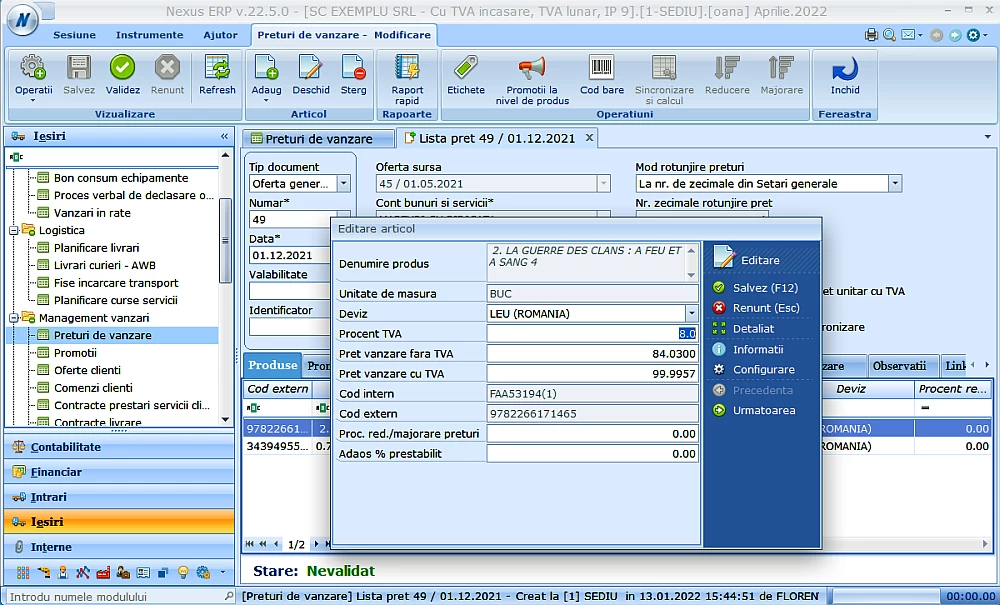
Task: Apply a Majorare with its toolbar icon
Action: point(782,75)
